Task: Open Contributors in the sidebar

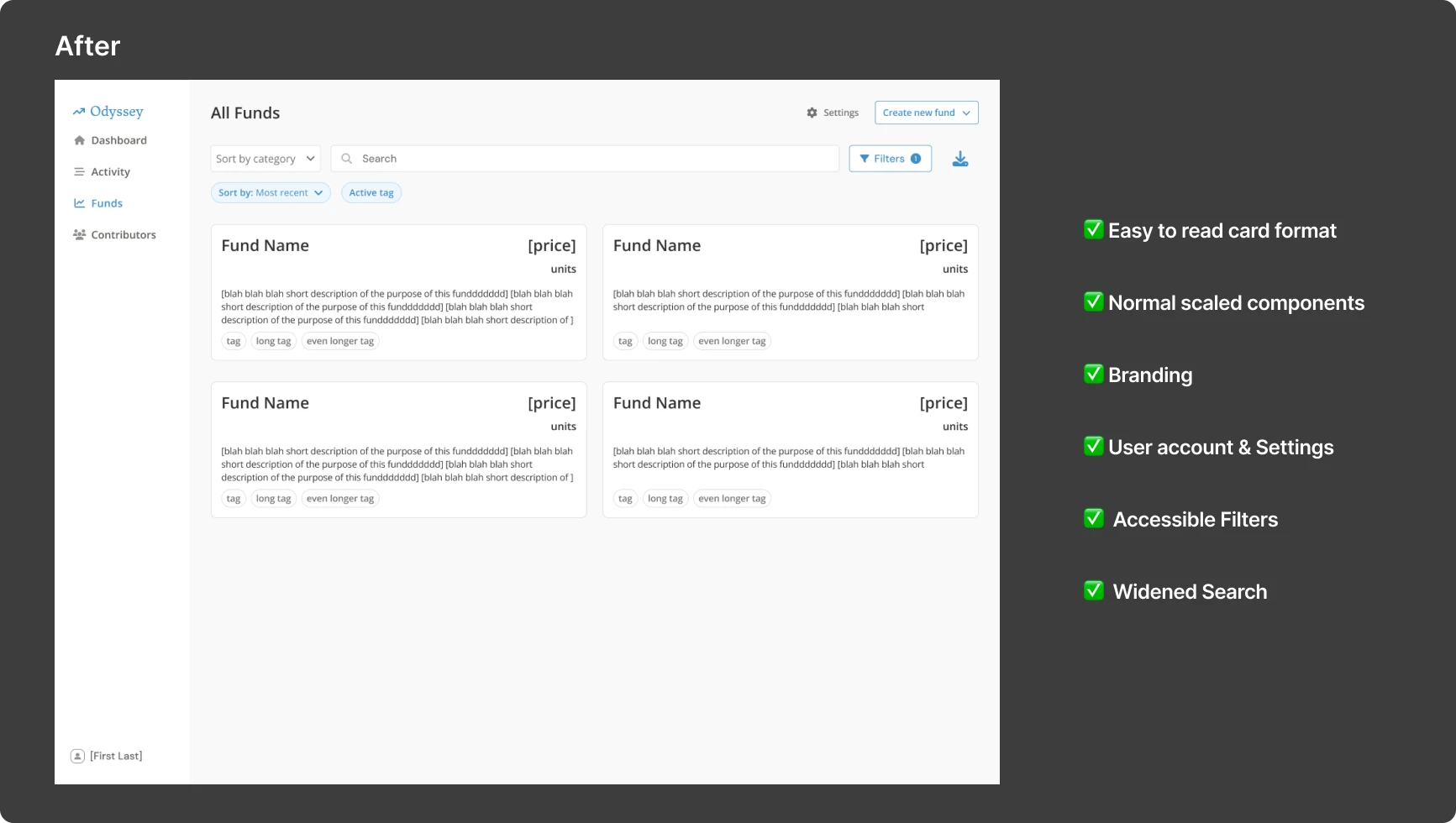Action: pyautogui.click(x=123, y=235)
